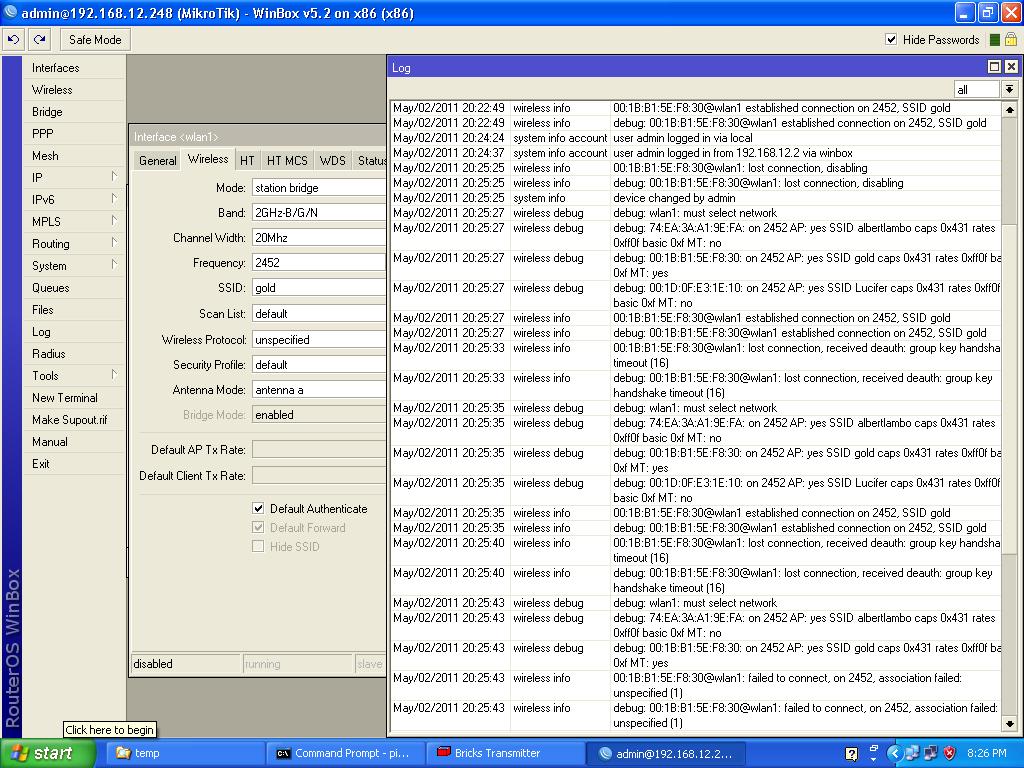Click the yellow padlock icon
This screenshot has width=1024, height=768.
click(x=1010, y=40)
